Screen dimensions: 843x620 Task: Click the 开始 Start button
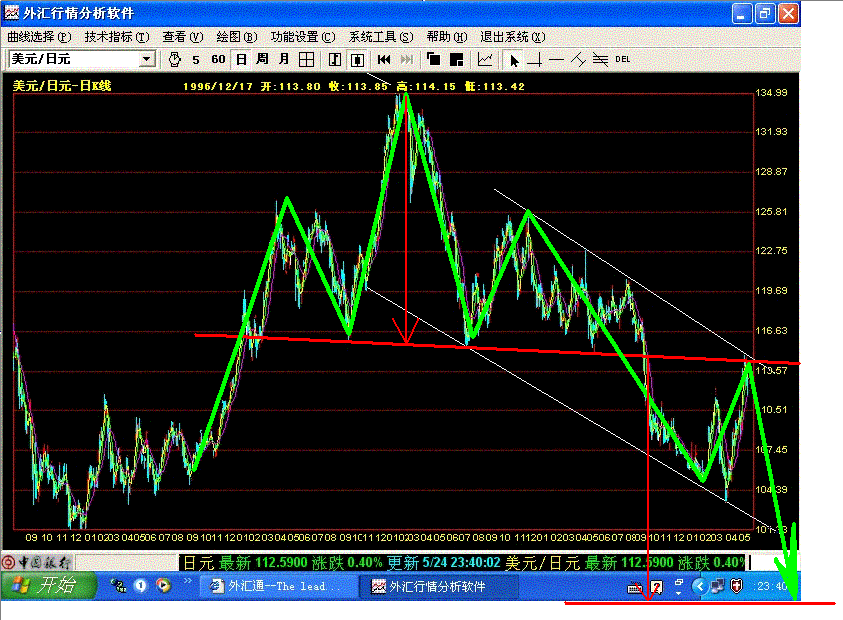coord(46,586)
